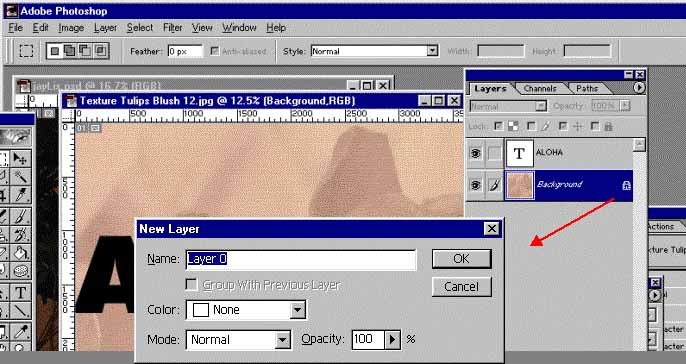This screenshot has height=364, width=686.
Task: Toggle the lock transparent pixels checkbox
Action: pos(498,126)
